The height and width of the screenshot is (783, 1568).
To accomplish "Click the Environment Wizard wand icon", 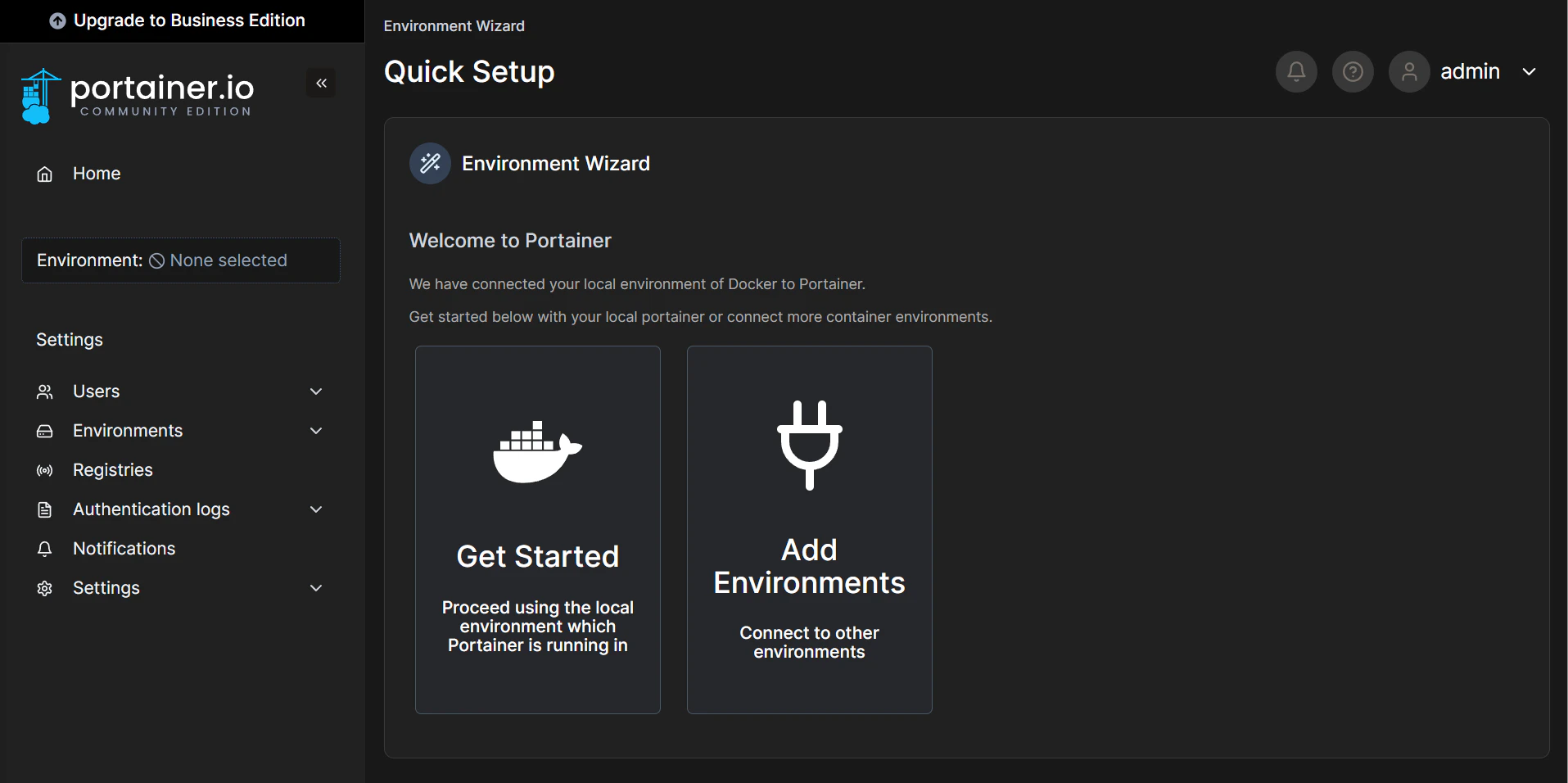I will click(x=430, y=164).
